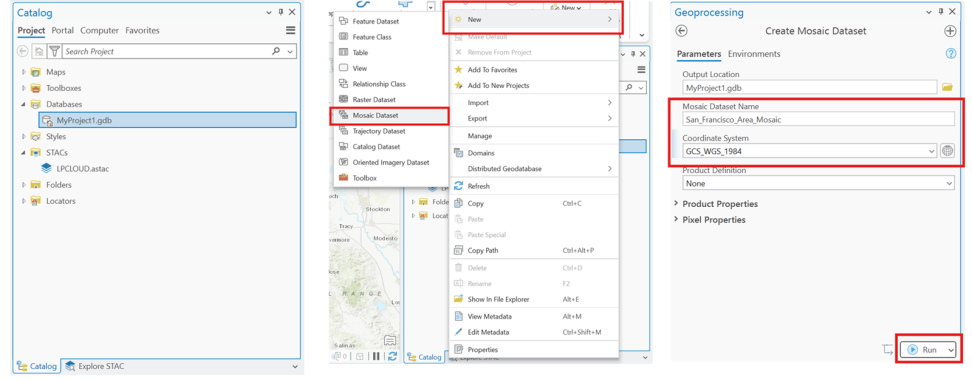Browse for Output Location folder
Screen dimensions: 972x380
(947, 87)
